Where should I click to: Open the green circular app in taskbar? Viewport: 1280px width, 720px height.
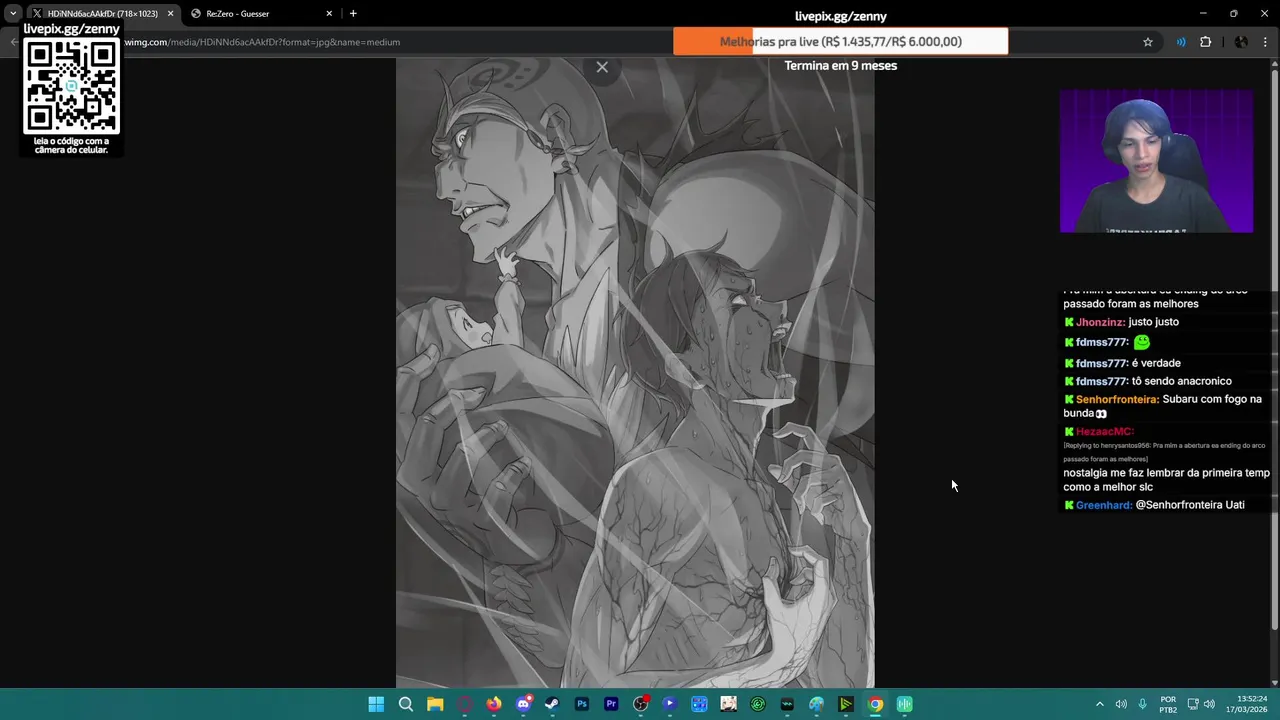758,704
